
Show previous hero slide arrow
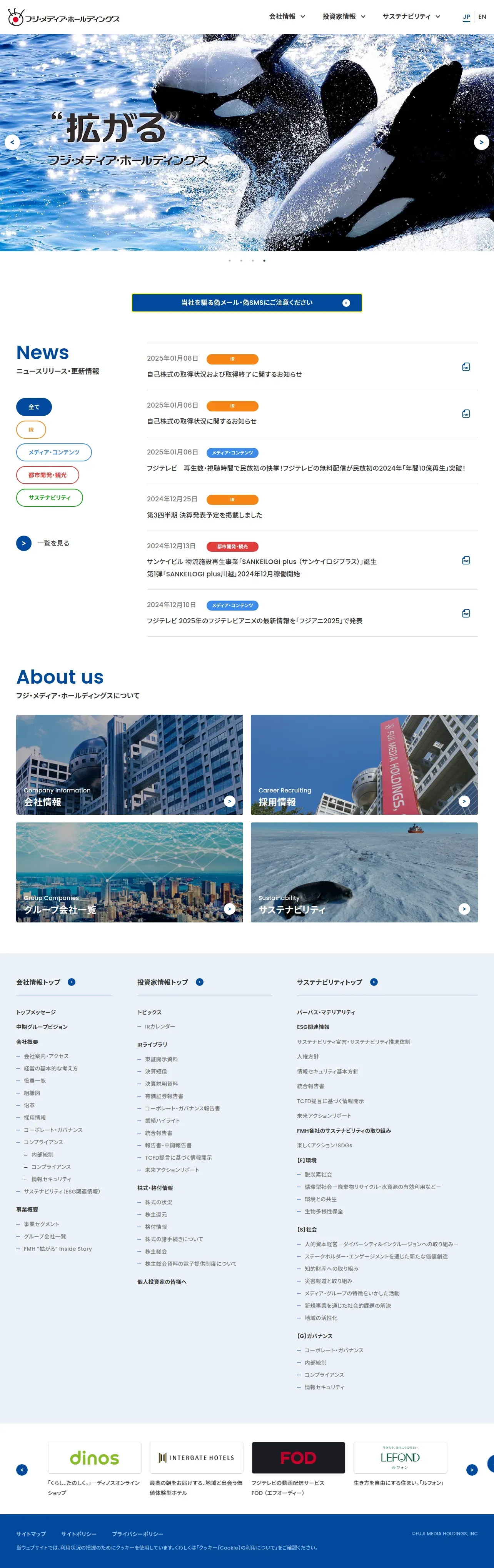pyautogui.click(x=12, y=142)
